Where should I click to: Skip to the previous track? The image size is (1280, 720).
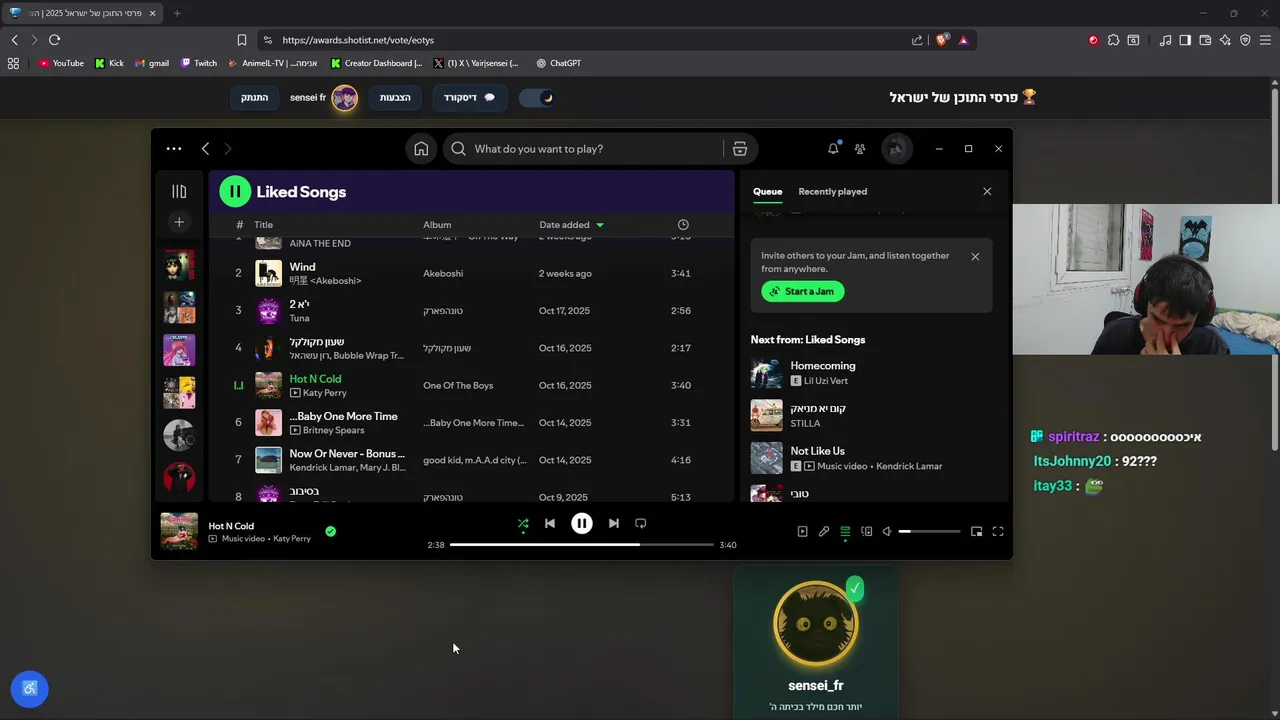pos(549,523)
